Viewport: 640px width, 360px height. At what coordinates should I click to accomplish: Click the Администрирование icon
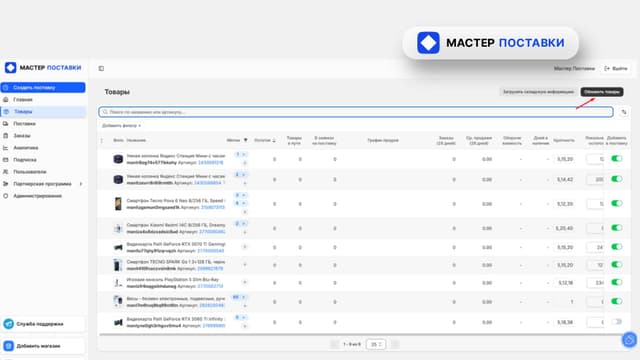tap(6, 196)
